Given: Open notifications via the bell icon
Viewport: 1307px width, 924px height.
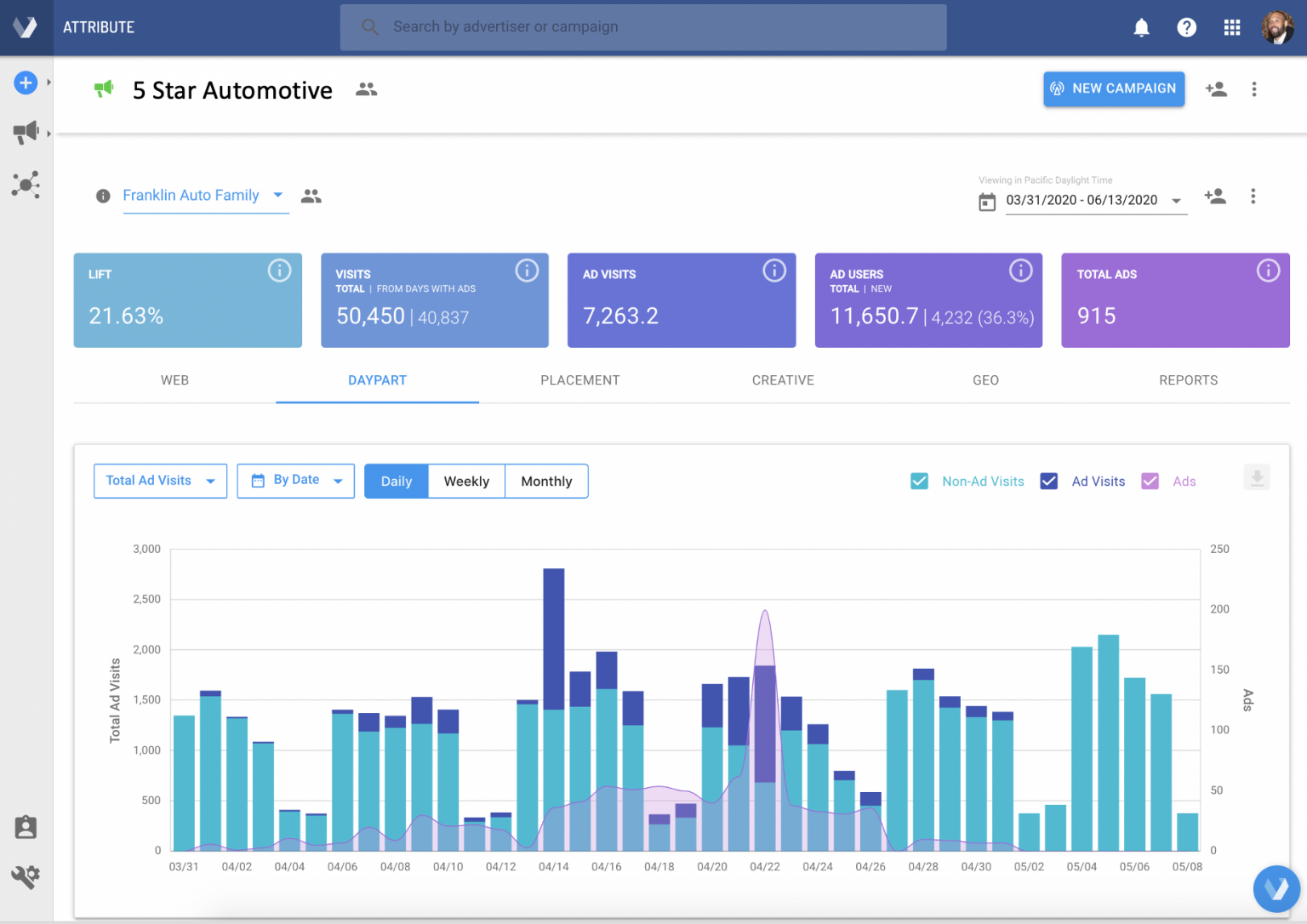Looking at the screenshot, I should tap(1141, 26).
